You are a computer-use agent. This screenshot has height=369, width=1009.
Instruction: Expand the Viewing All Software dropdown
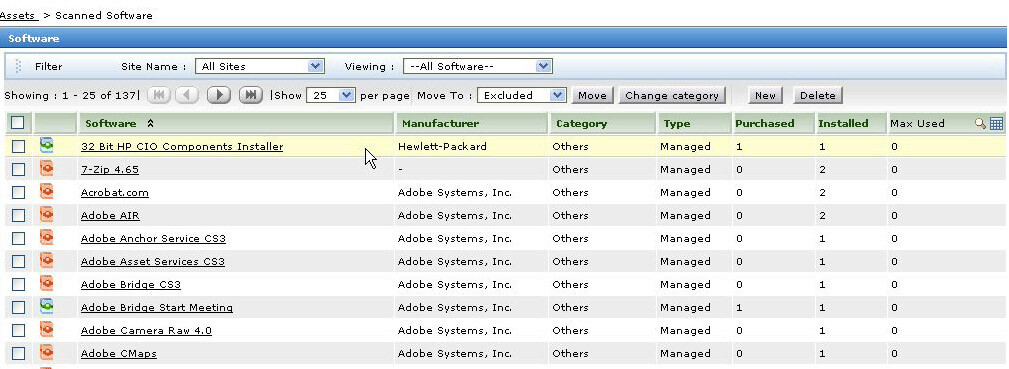(x=477, y=66)
